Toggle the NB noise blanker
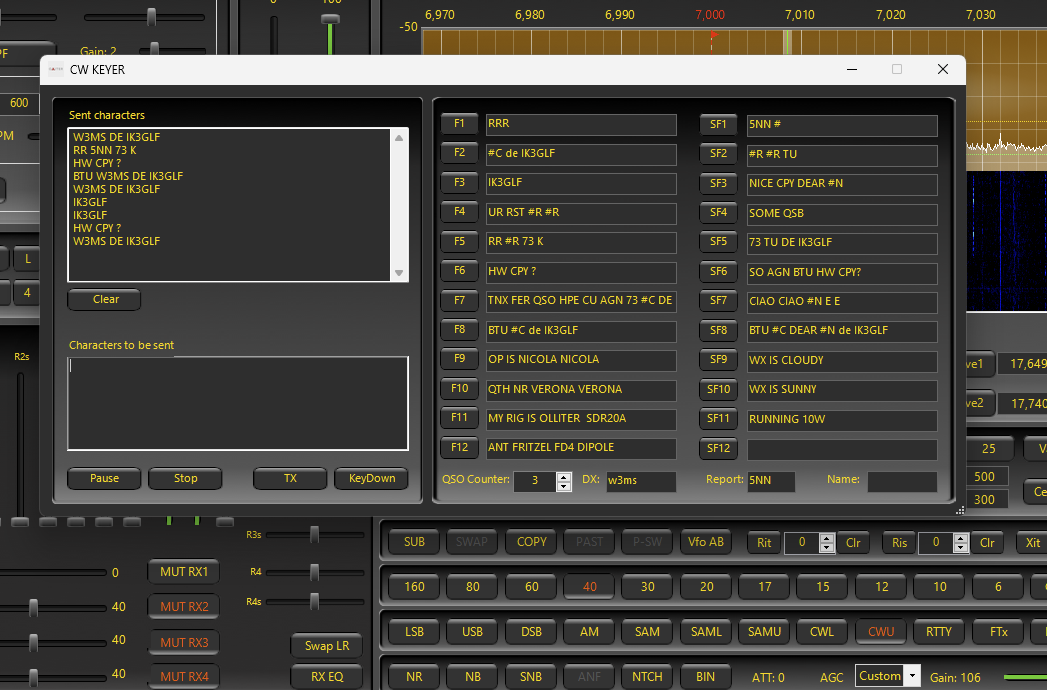Image resolution: width=1047 pixels, height=690 pixels. [x=473, y=676]
